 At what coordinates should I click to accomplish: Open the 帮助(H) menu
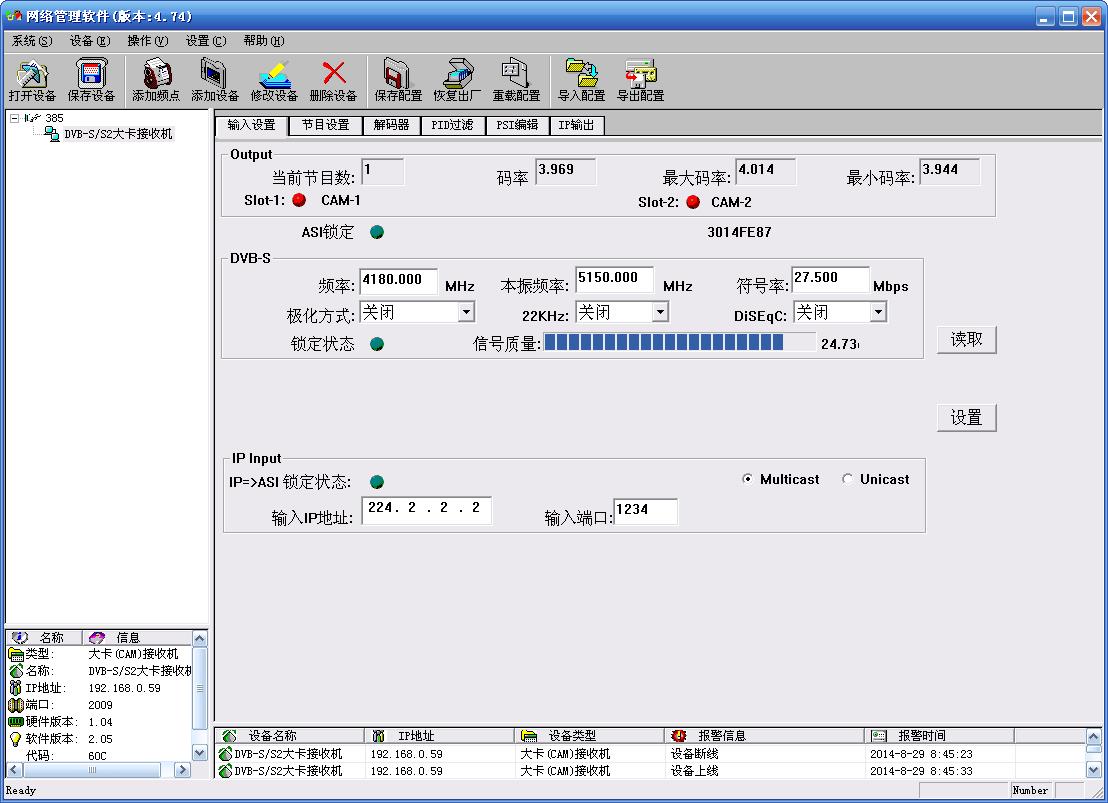264,41
